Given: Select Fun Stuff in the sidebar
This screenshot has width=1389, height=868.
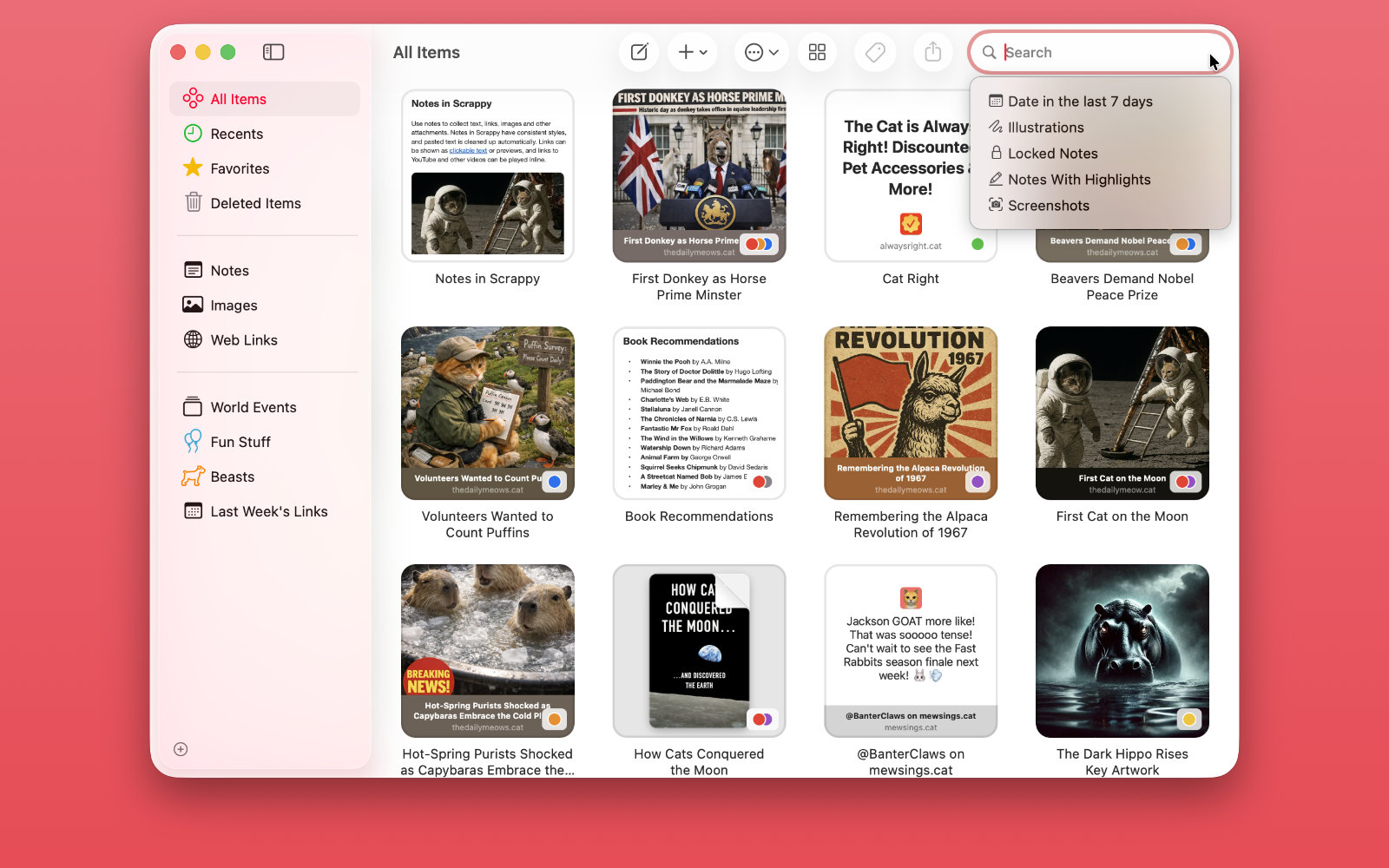Looking at the screenshot, I should (x=240, y=442).
